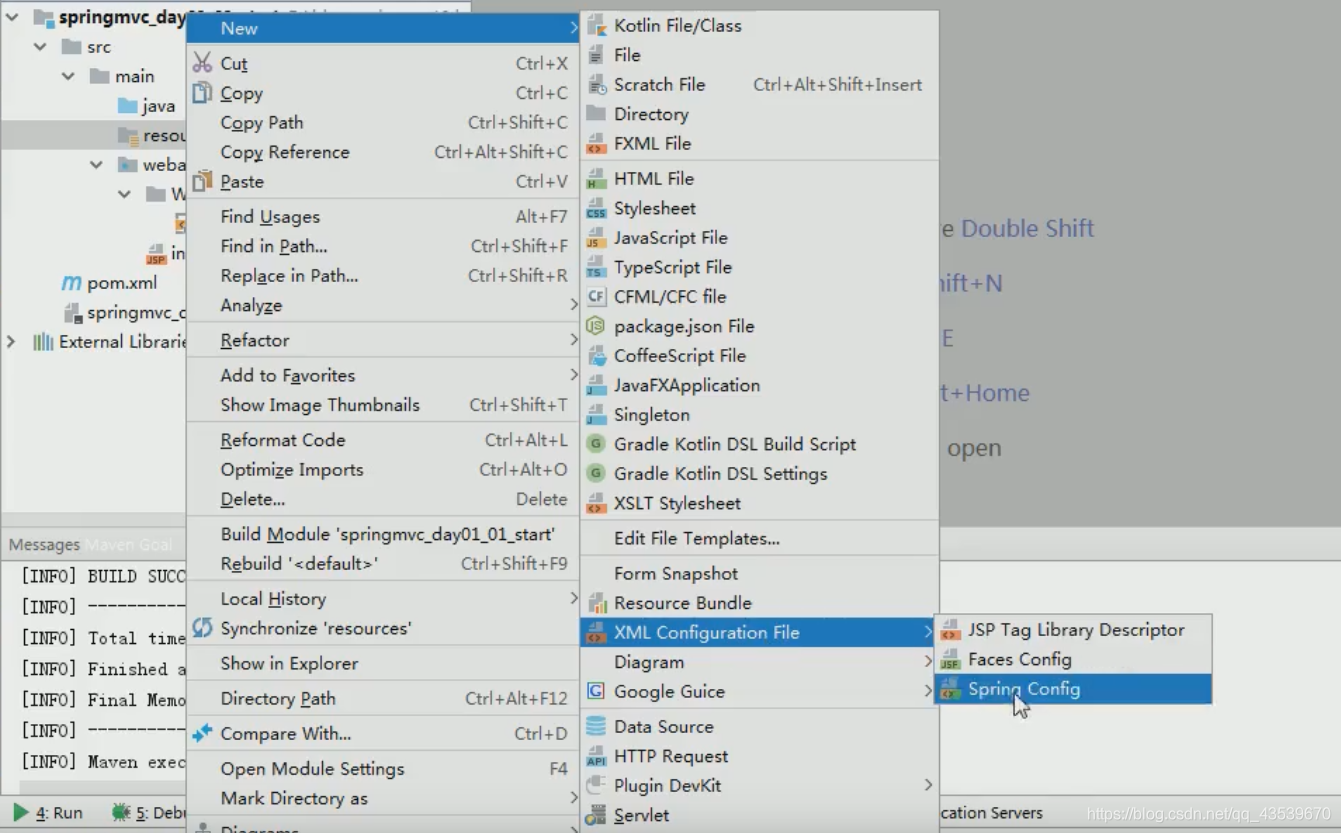
Task: Select Copy Path menu entry
Action: (x=383, y=122)
